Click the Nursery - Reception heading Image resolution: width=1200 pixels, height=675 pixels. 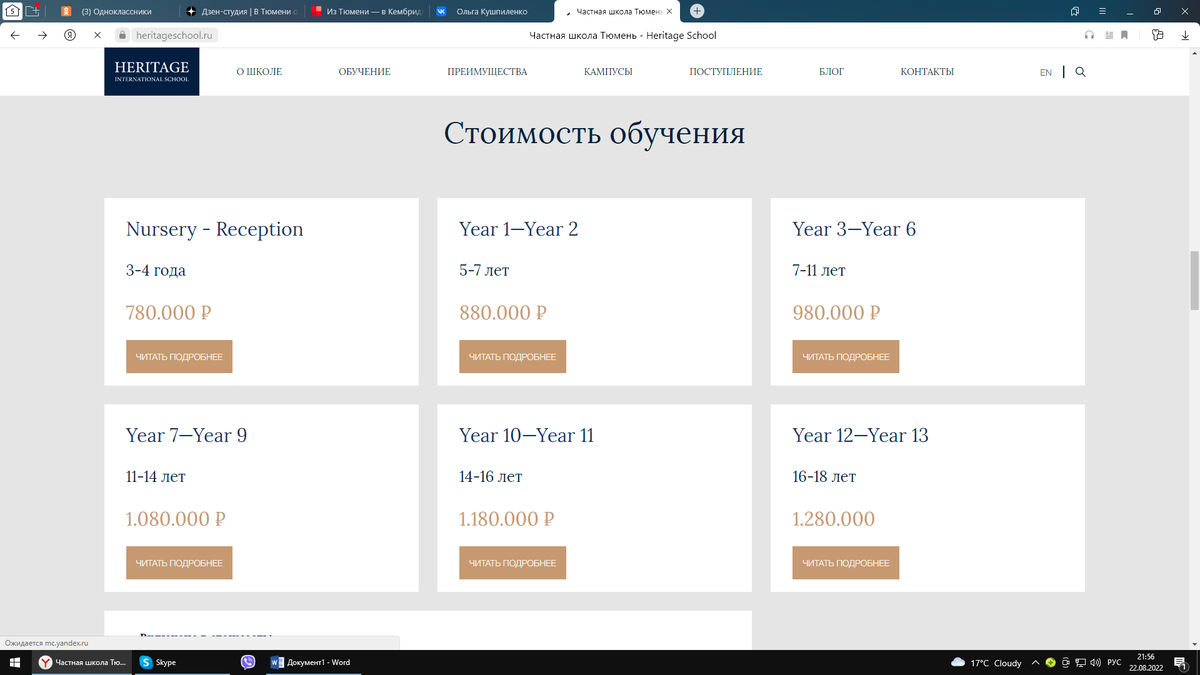point(214,229)
